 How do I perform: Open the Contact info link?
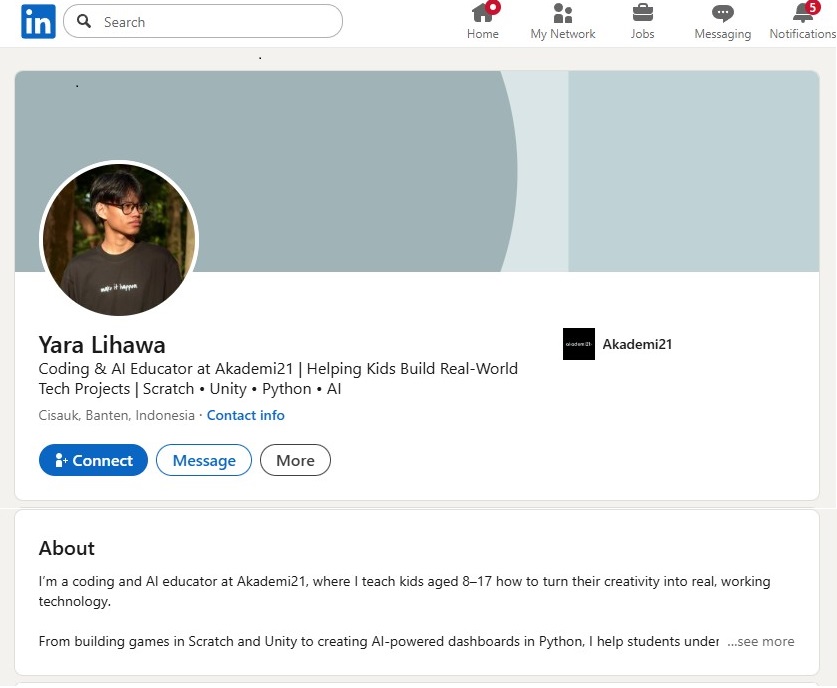click(245, 415)
